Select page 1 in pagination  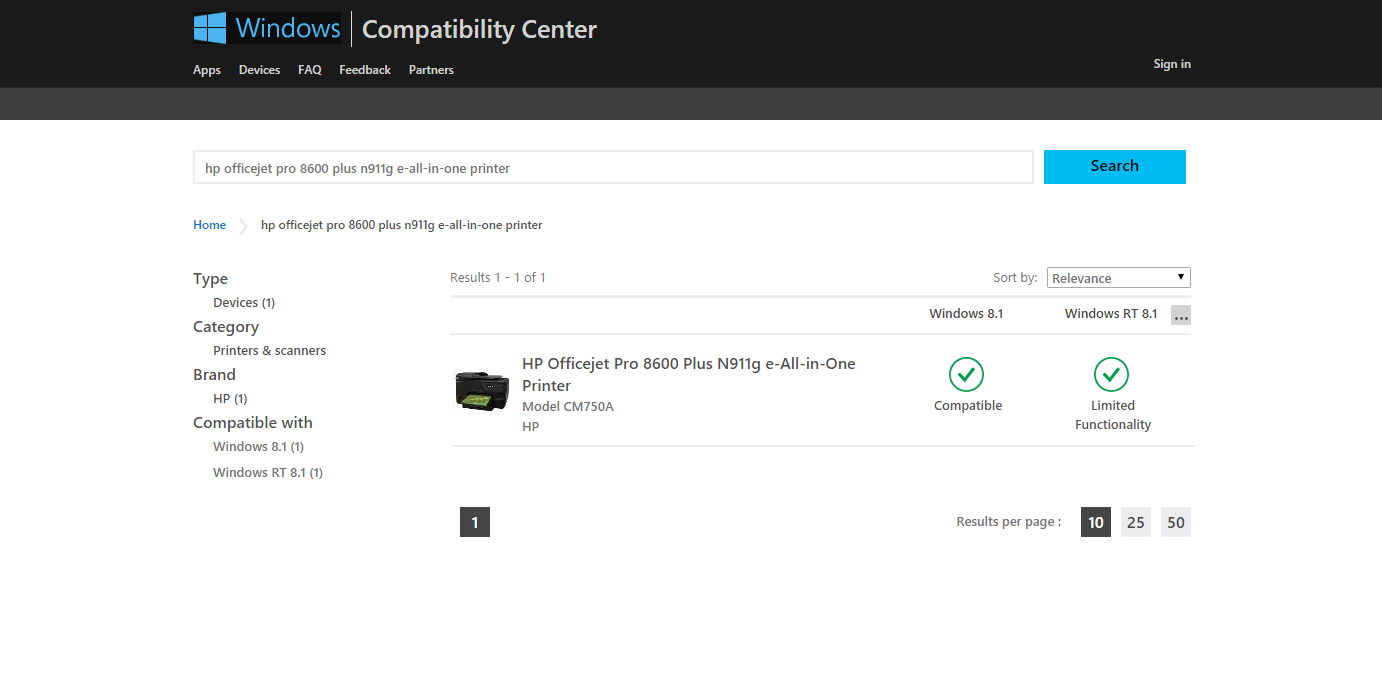click(475, 522)
